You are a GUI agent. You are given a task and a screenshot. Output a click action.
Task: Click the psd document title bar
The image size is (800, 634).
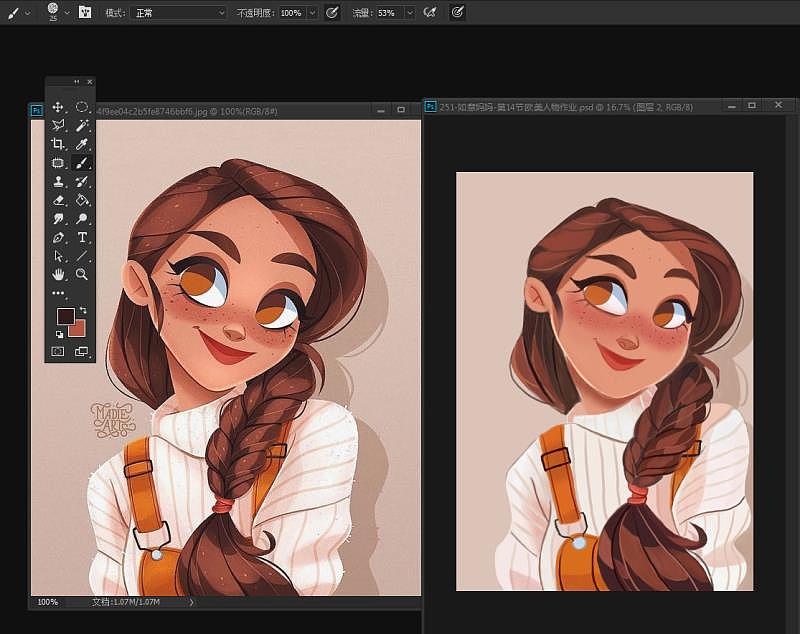pos(610,107)
